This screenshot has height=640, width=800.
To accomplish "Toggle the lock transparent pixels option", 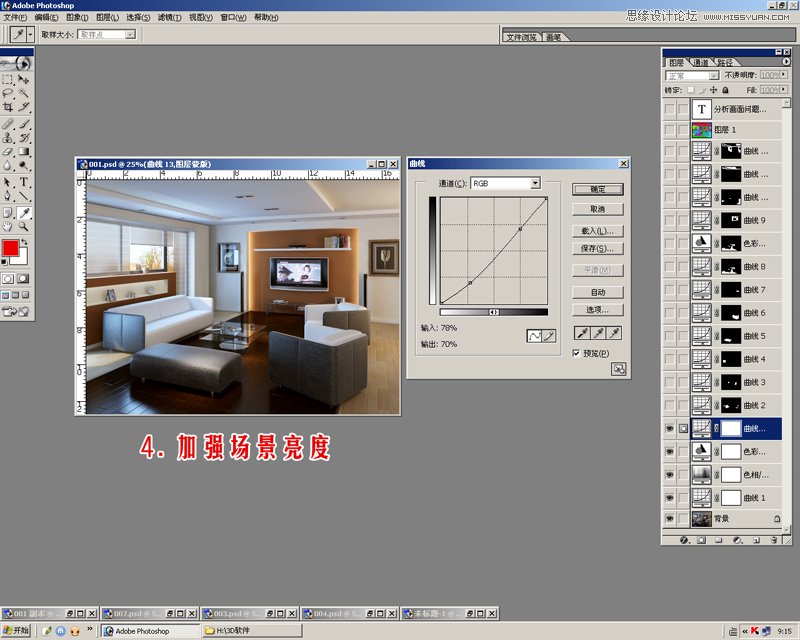I will point(690,90).
